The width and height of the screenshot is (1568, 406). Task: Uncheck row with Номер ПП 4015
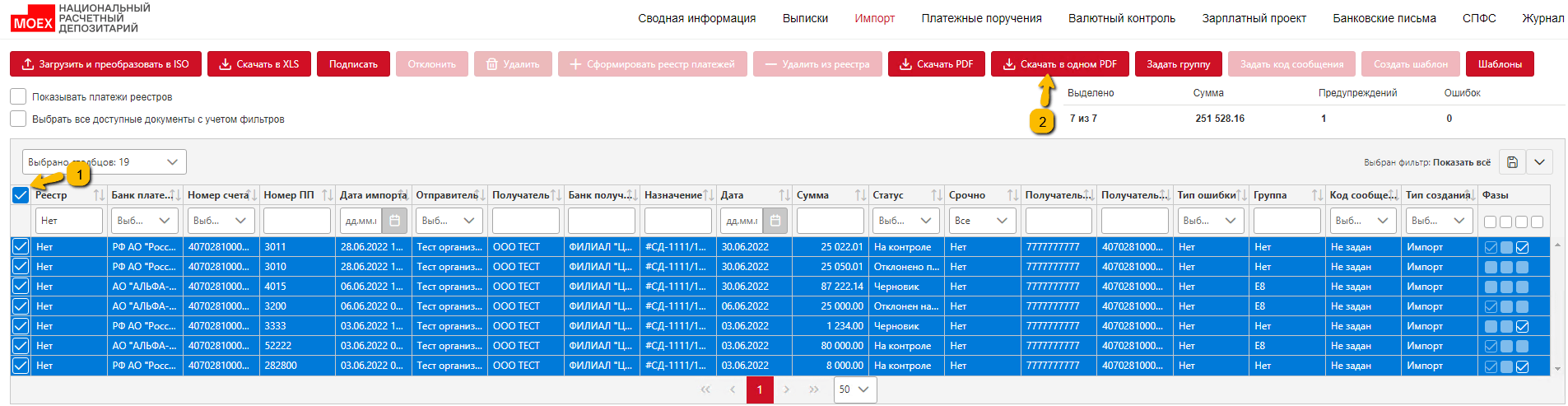21,287
